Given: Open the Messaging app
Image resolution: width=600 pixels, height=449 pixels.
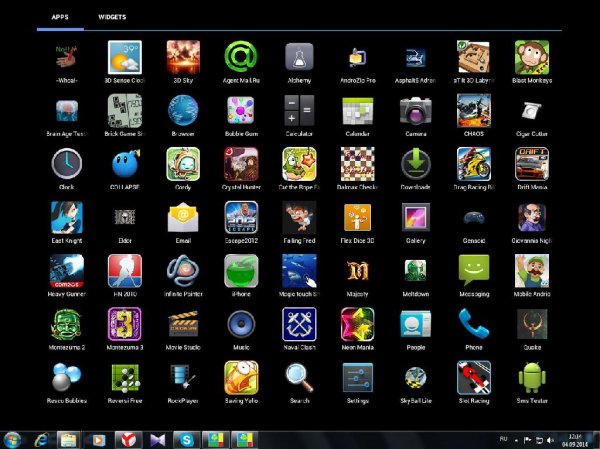Looking at the screenshot, I should (474, 271).
